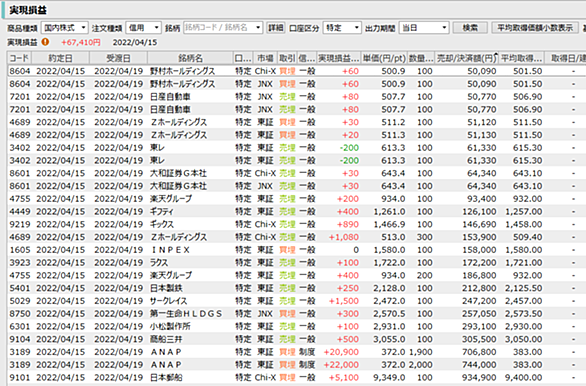Click the 9,349.0 unit price cell
This screenshot has width=586, height=386.
click(389, 377)
